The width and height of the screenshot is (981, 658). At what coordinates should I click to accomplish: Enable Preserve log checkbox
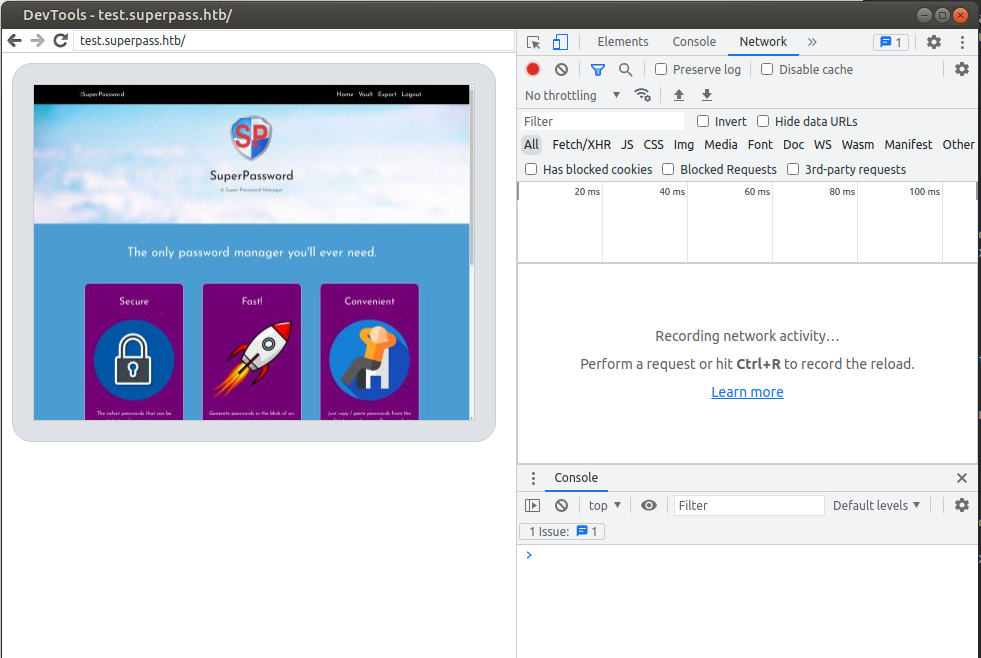click(661, 69)
